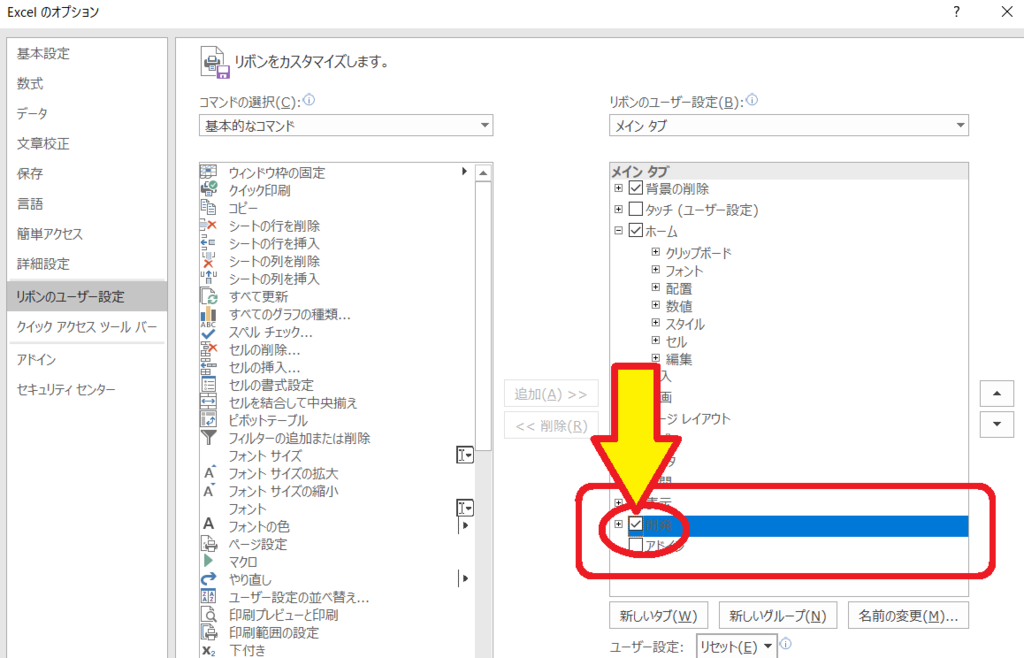The width and height of the screenshot is (1024, 658).
Task: Expand the タッチ (ユーザー設定) tree node
Action: (x=618, y=209)
